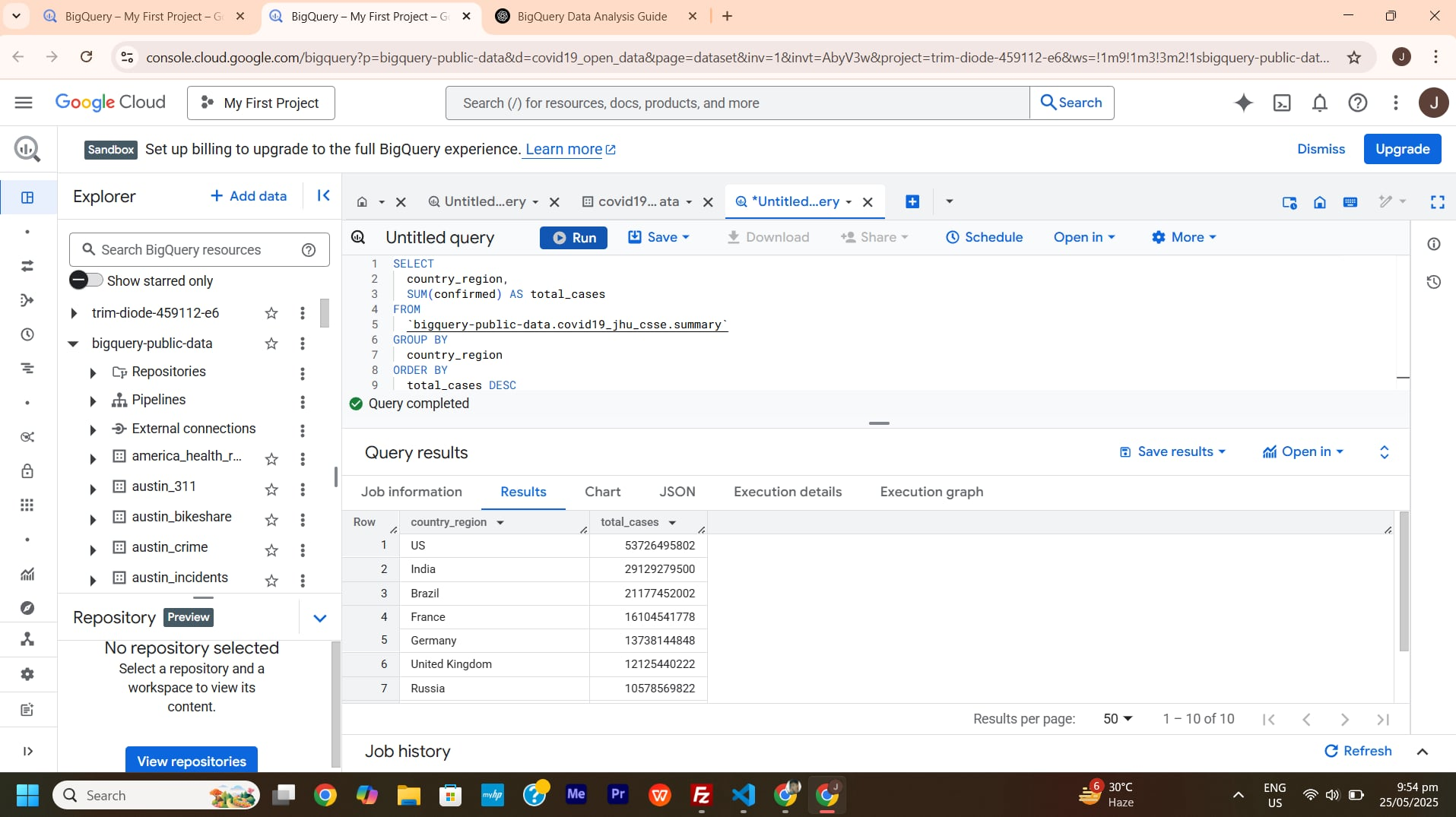Open the notifications bell
This screenshot has width=1456, height=817.
(1320, 103)
